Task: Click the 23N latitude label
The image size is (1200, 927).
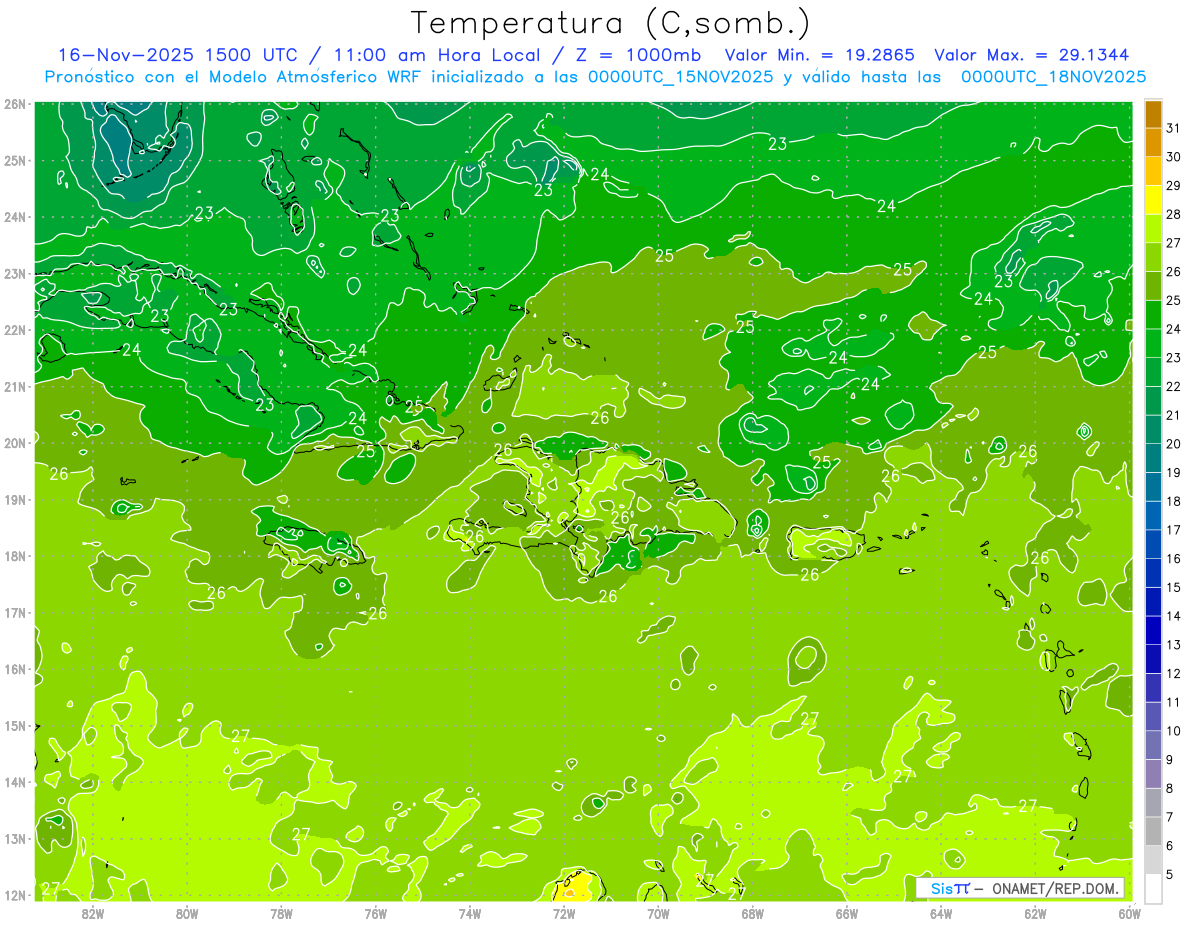Action: (x=15, y=273)
